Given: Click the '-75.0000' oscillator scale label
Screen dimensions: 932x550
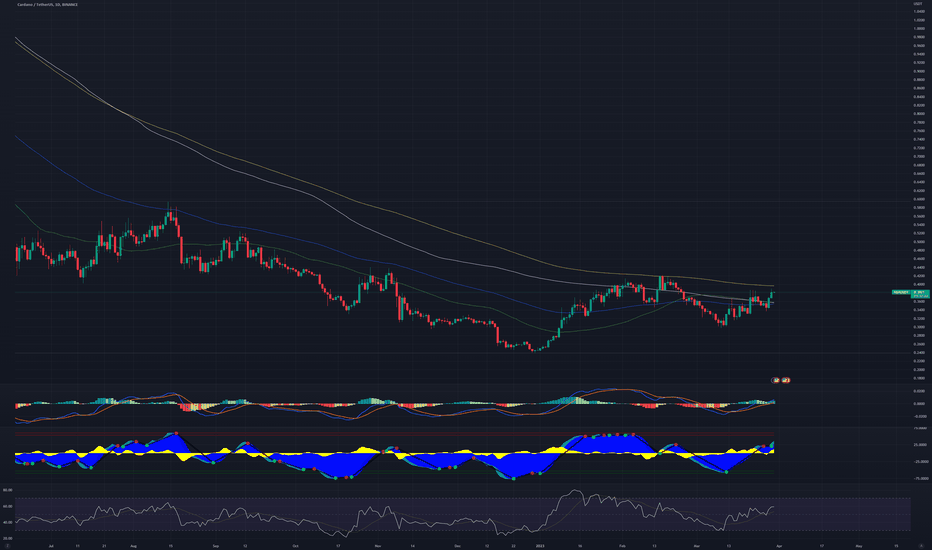Looking at the screenshot, I should click(x=920, y=478).
